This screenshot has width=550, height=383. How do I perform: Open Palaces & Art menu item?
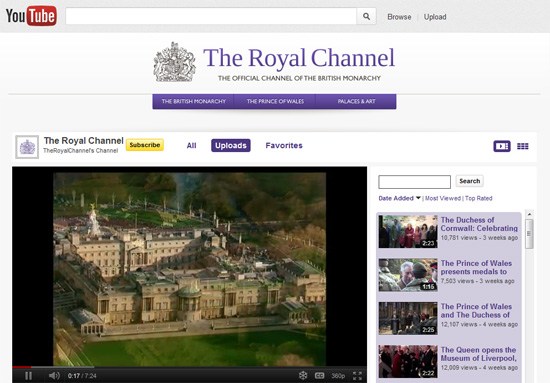tap(356, 101)
